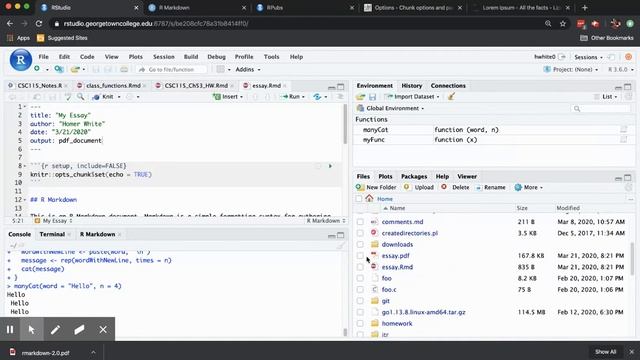This screenshot has width=640, height=360.
Task: Run chunk with green play icon on line 8
Action: pos(330,166)
